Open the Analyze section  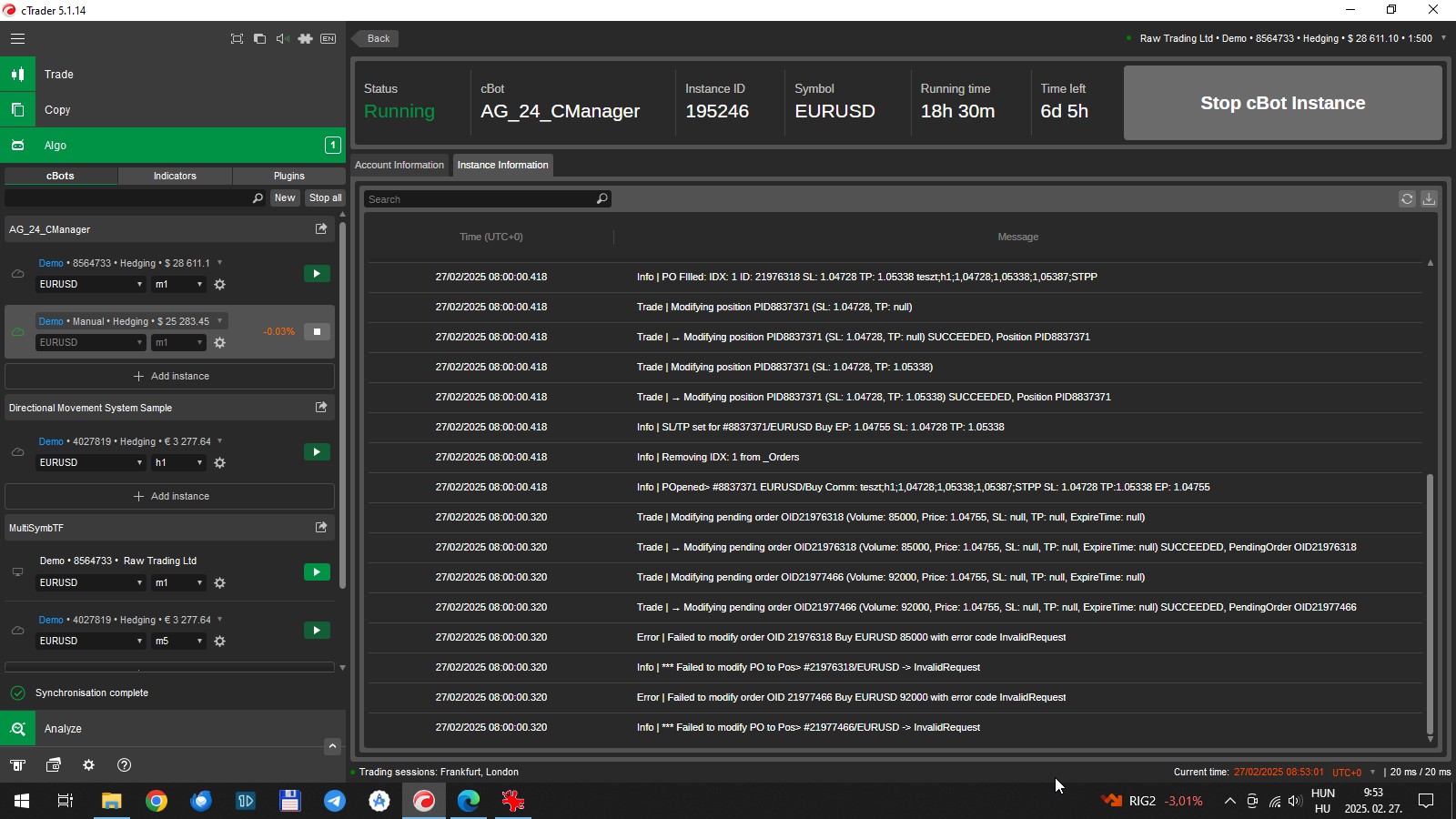(173, 729)
